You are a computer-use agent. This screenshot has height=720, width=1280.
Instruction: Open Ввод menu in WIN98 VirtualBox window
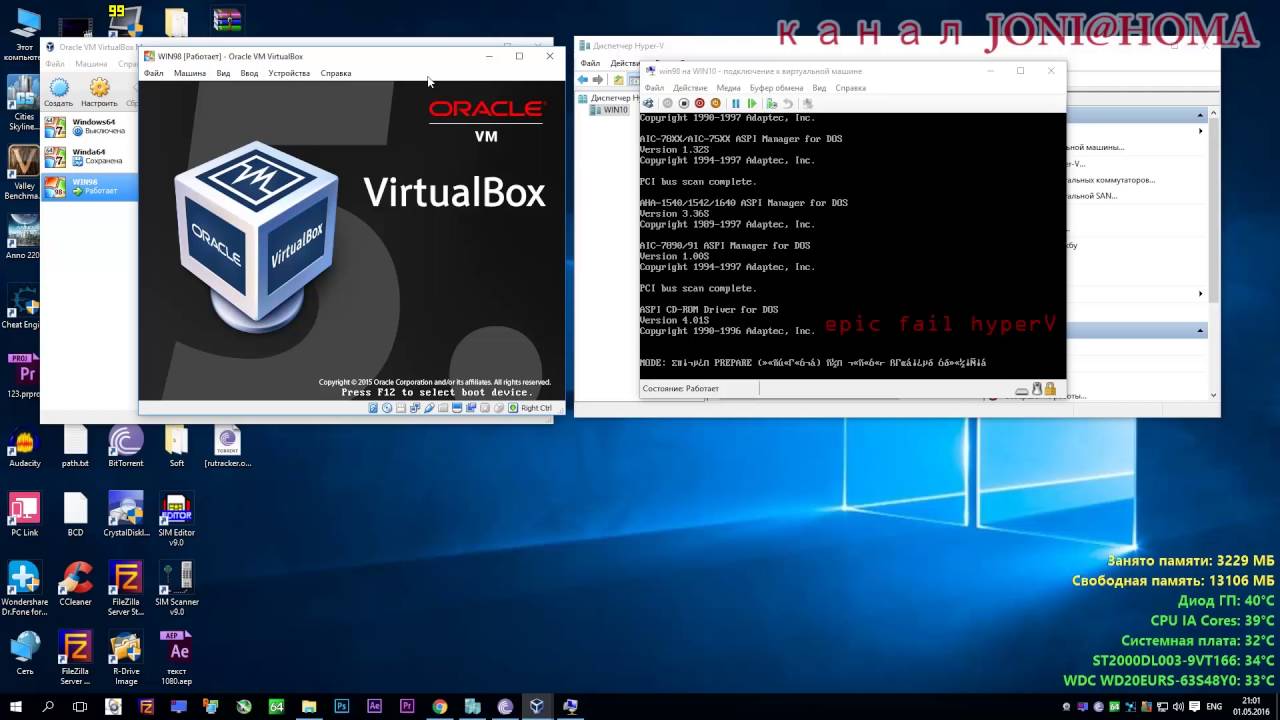249,73
